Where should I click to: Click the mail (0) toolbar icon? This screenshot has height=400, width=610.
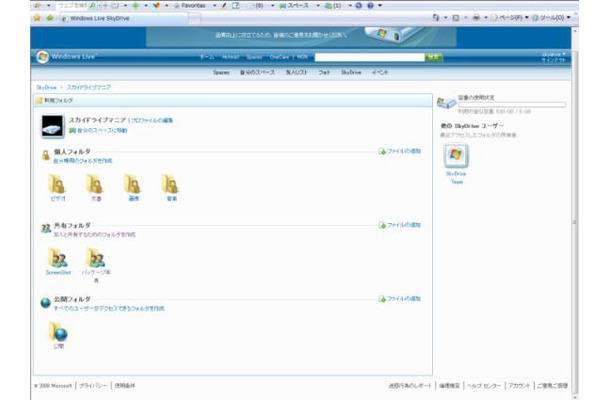pos(256,5)
